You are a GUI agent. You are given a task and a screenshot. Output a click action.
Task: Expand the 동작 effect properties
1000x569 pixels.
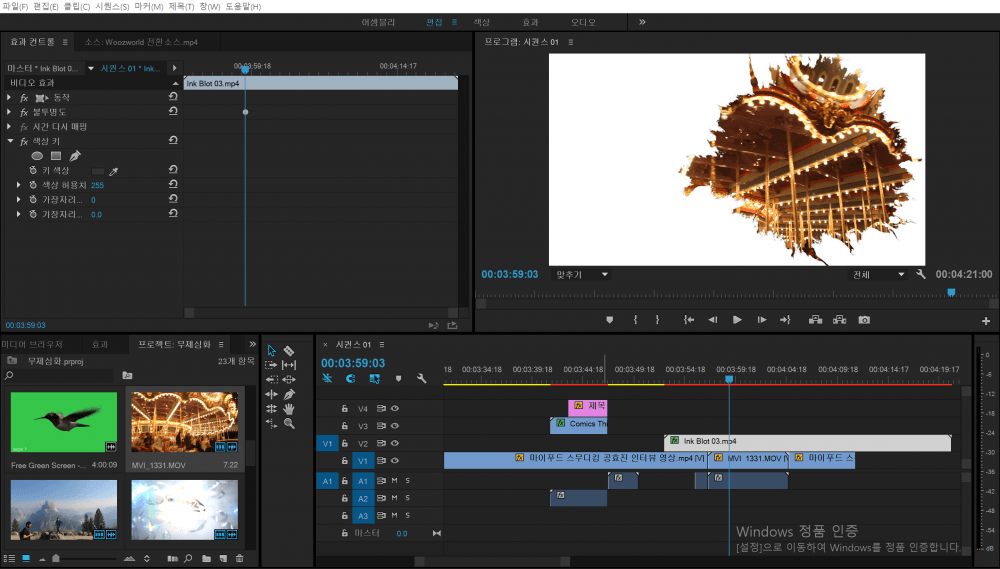pyautogui.click(x=9, y=98)
